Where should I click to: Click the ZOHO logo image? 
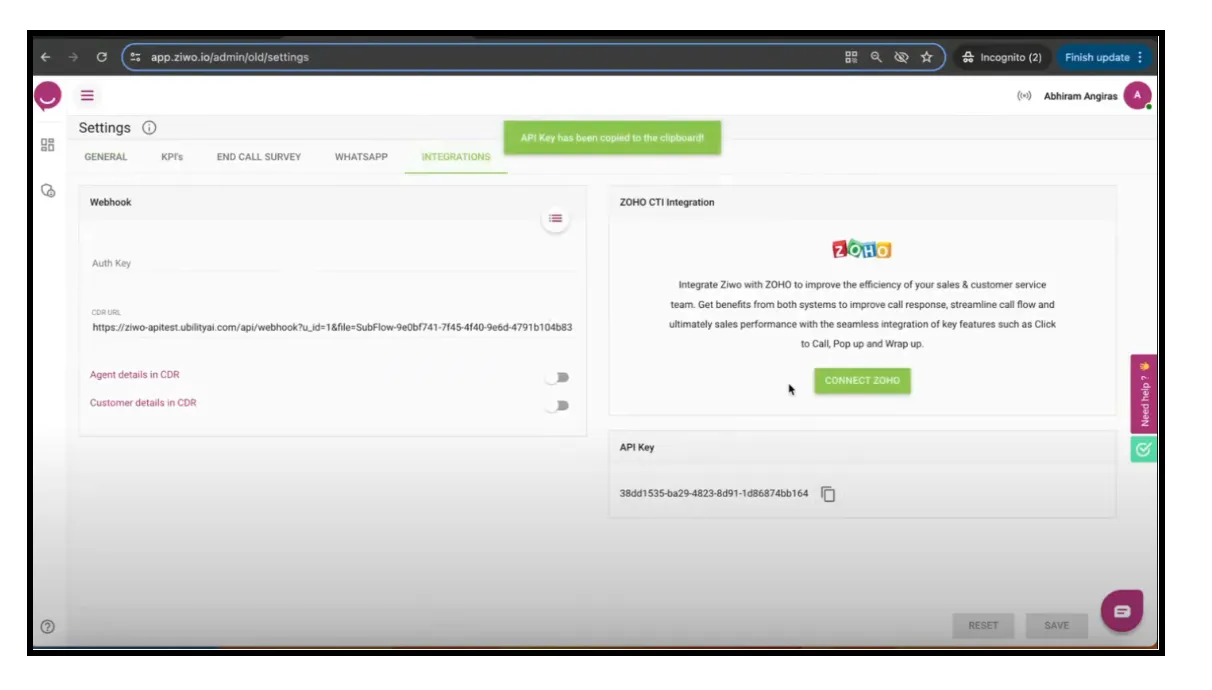point(862,249)
